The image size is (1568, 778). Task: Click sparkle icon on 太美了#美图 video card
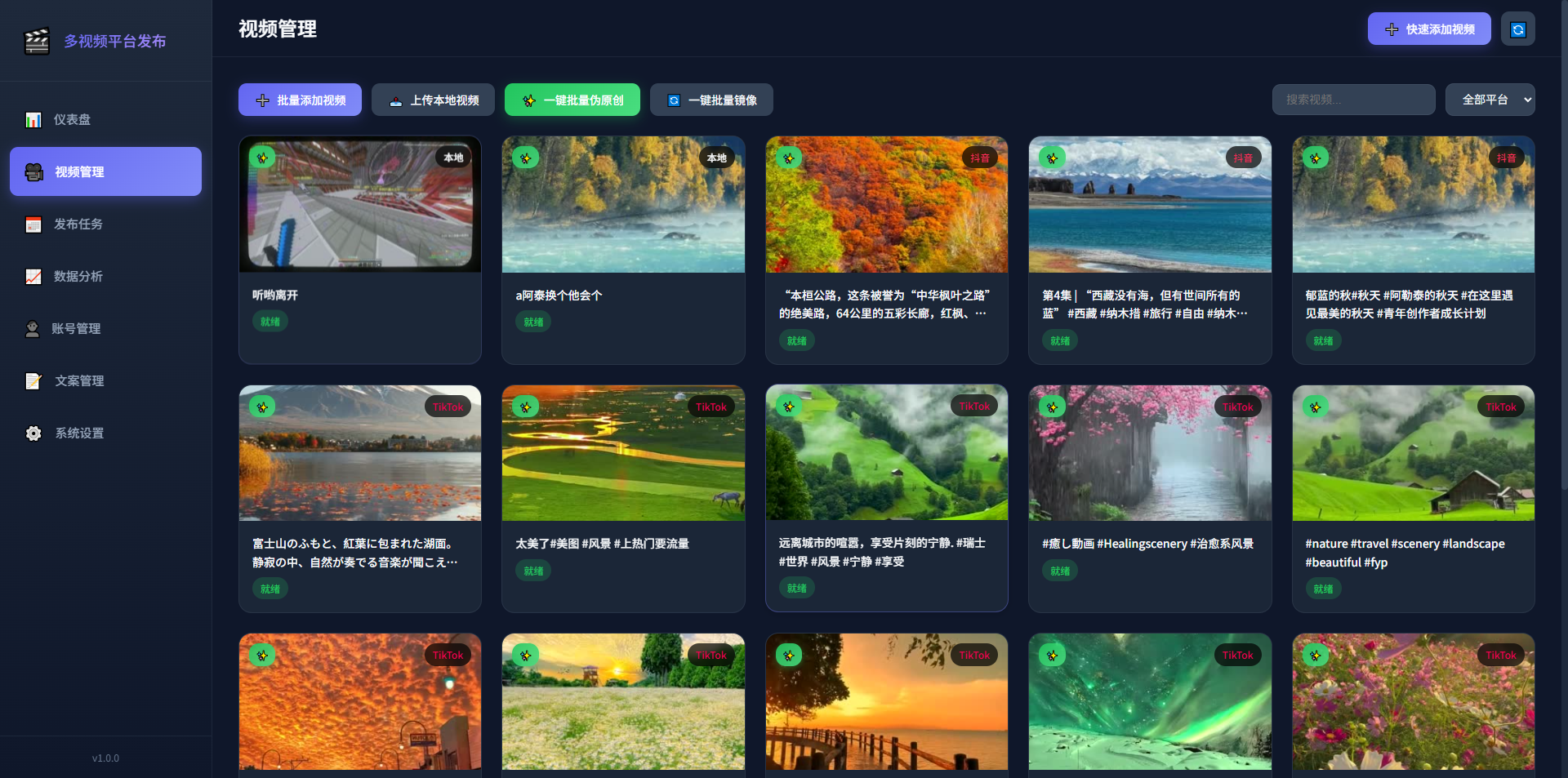click(x=525, y=407)
